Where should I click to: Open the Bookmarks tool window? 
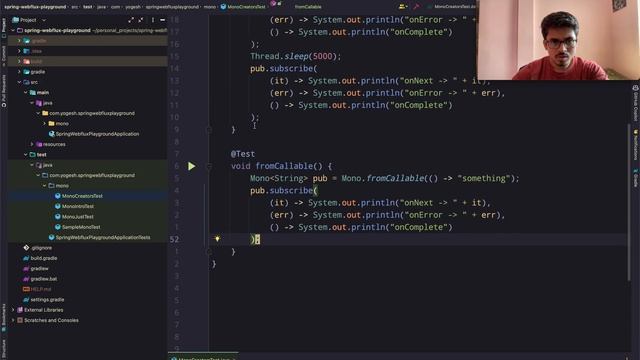4,318
